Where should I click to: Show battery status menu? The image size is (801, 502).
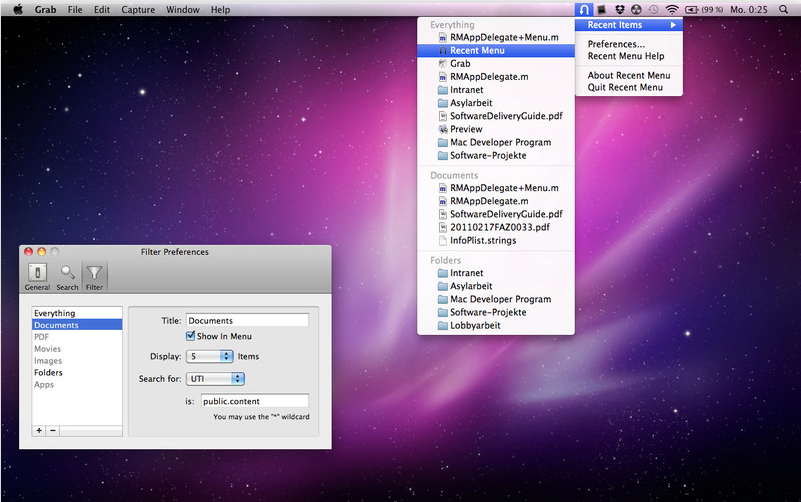click(x=704, y=9)
